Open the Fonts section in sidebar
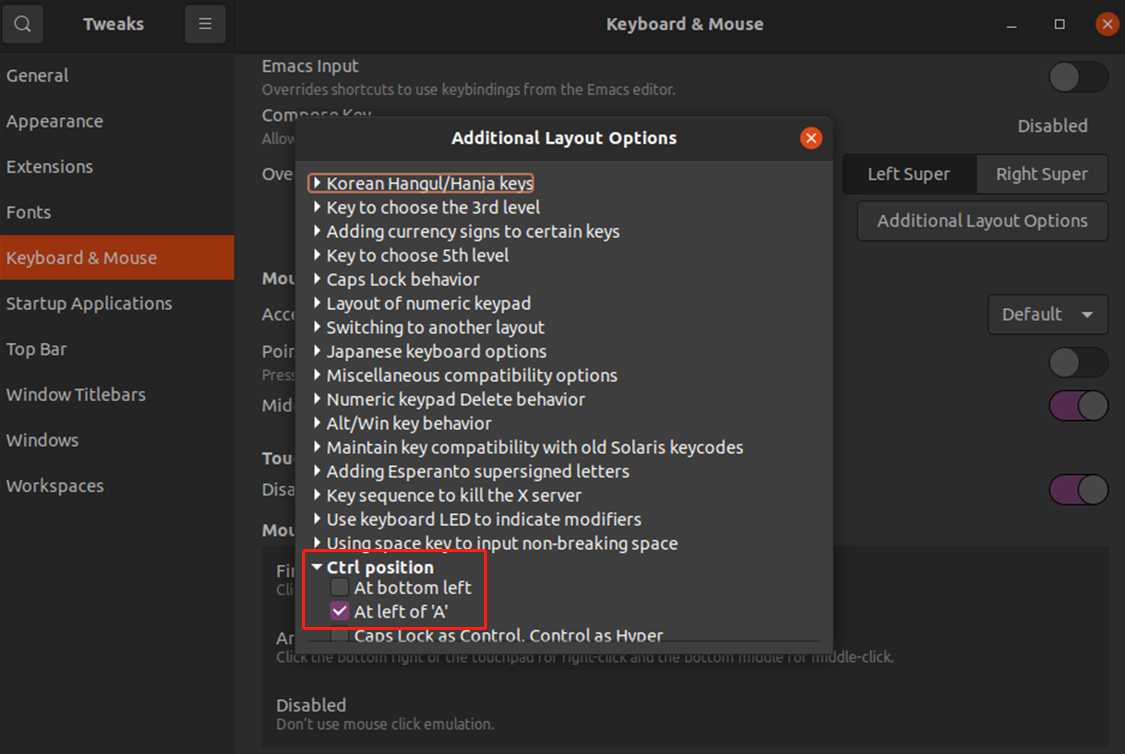Screen dimensions: 1125x754 [29, 212]
